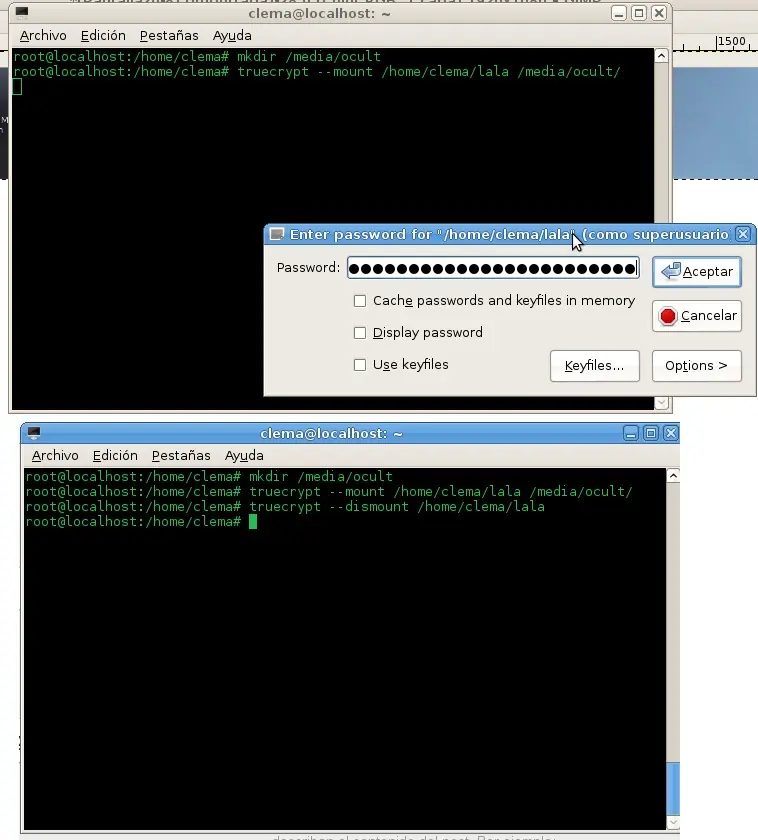Click the Cancelar button

coord(696,316)
